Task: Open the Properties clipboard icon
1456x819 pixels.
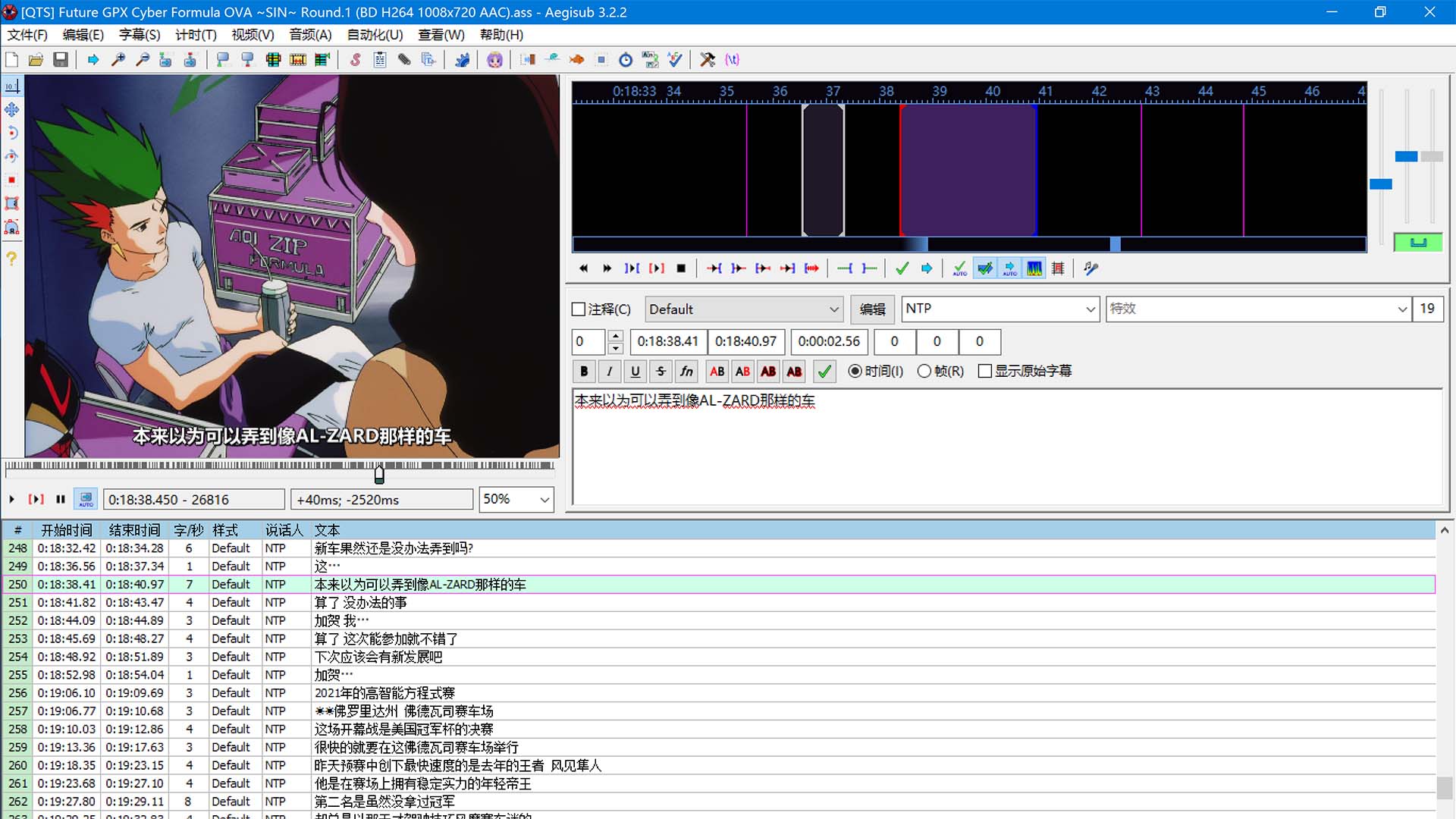Action: [380, 60]
